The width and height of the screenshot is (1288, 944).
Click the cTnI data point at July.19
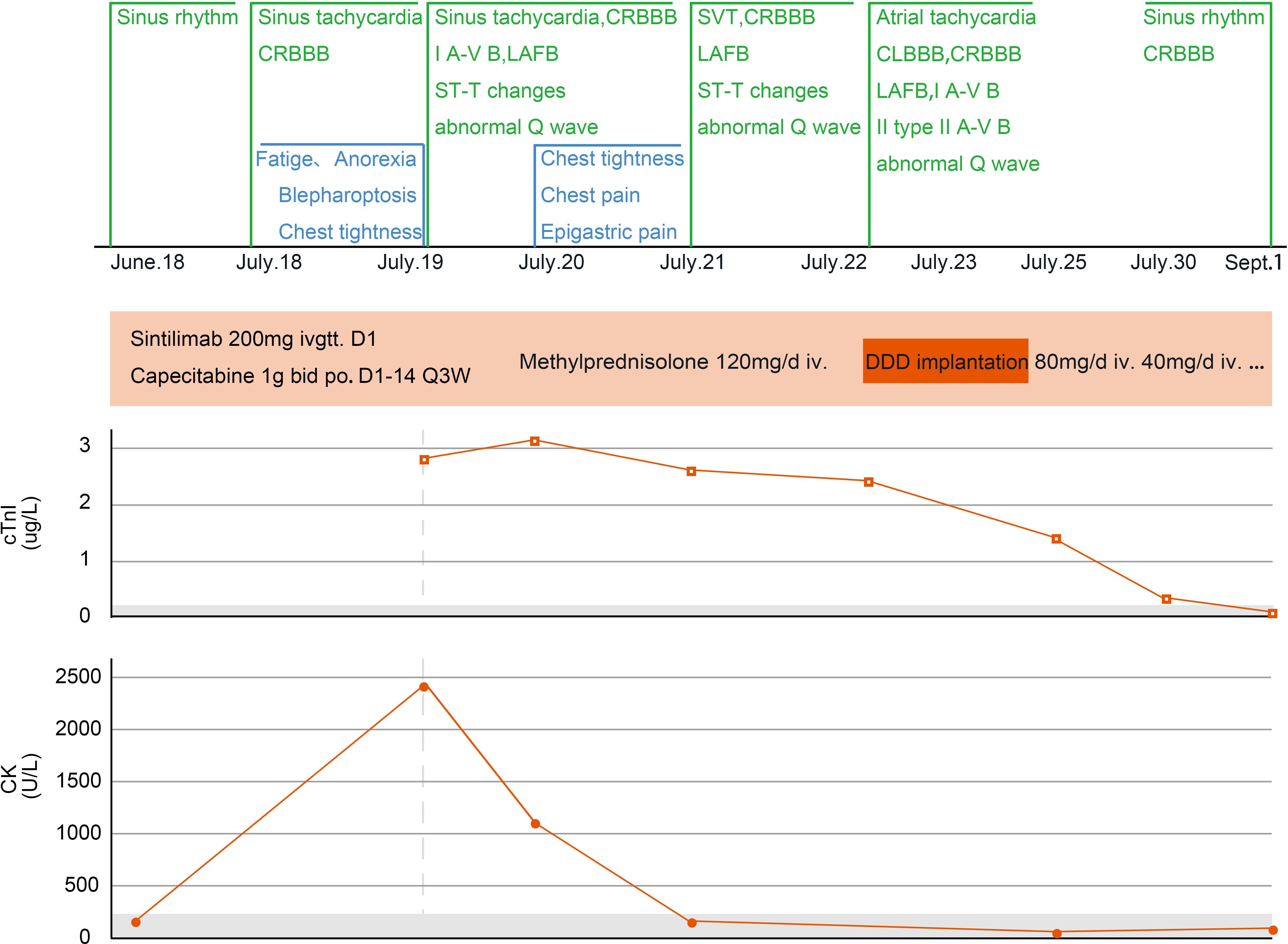424,459
